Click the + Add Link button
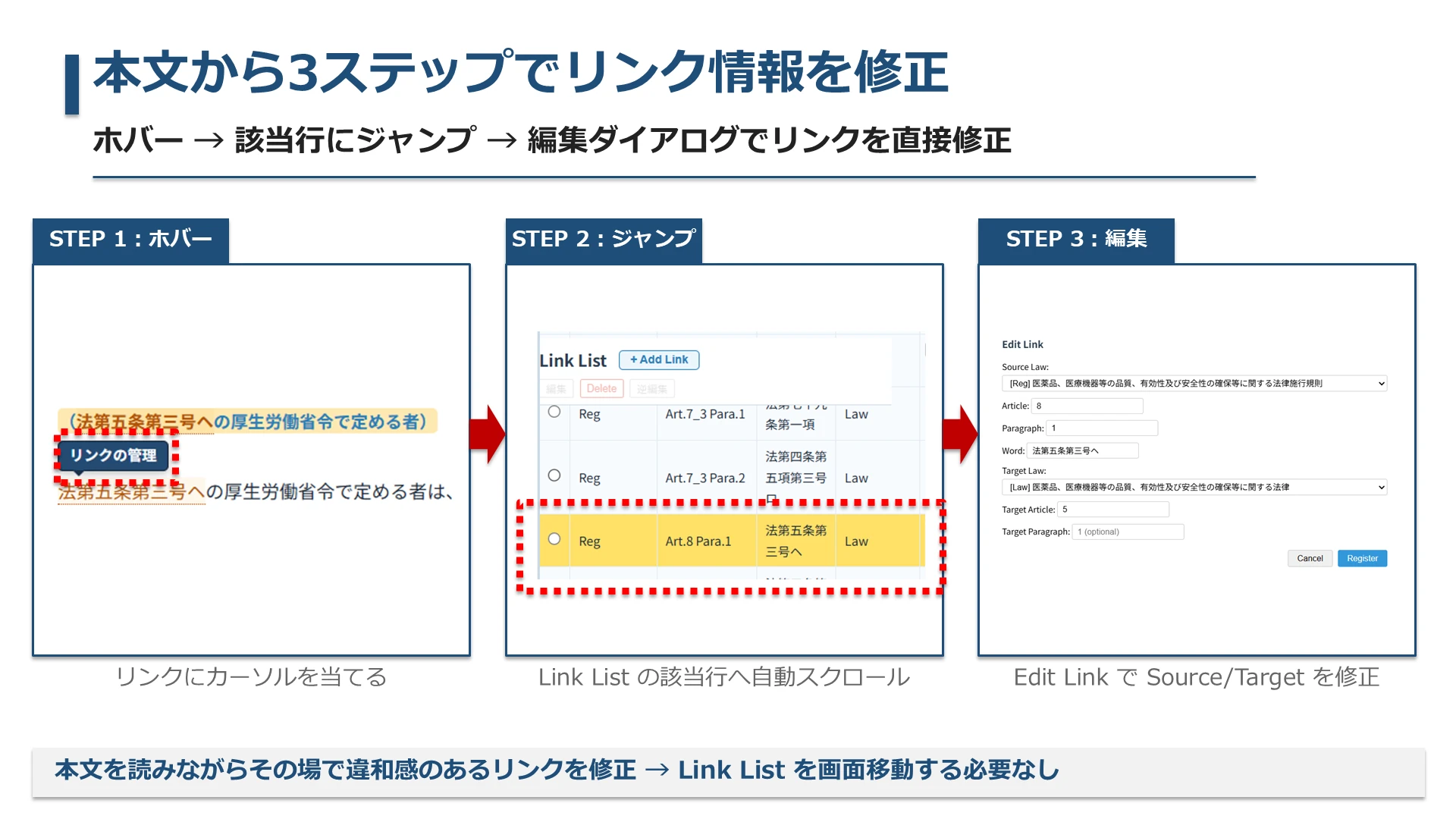 click(658, 359)
